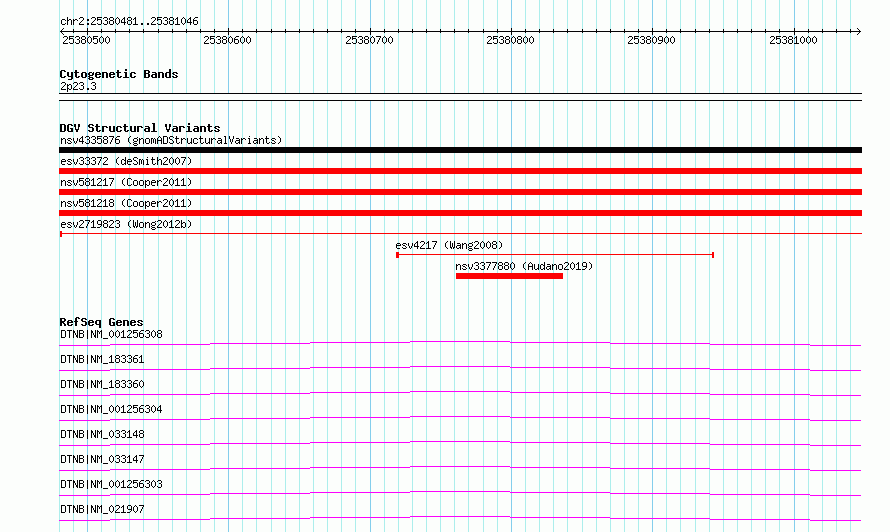
Task: Select transcript DTNB|NM_183360
Action: [x=102, y=384]
